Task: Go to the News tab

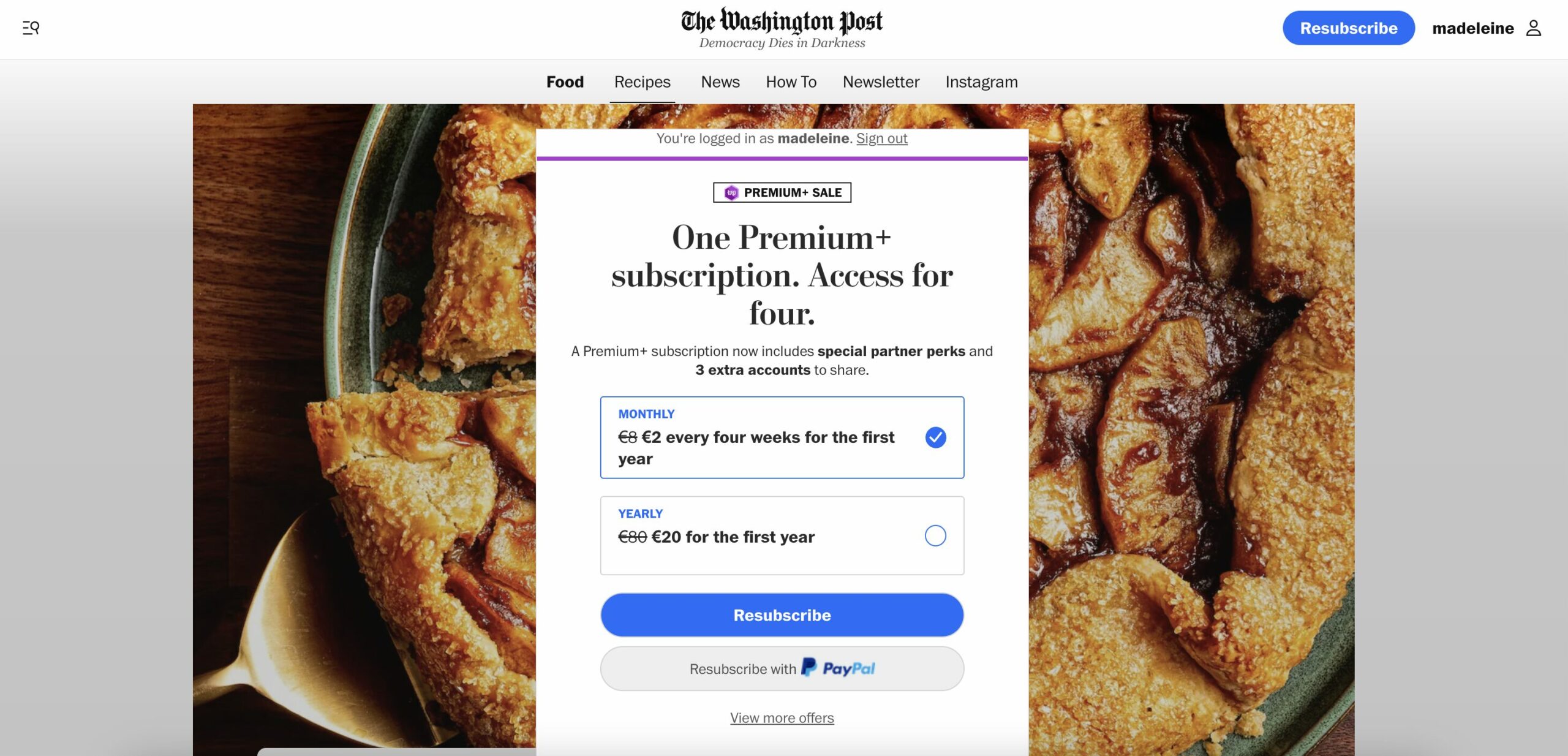Action: click(x=720, y=81)
